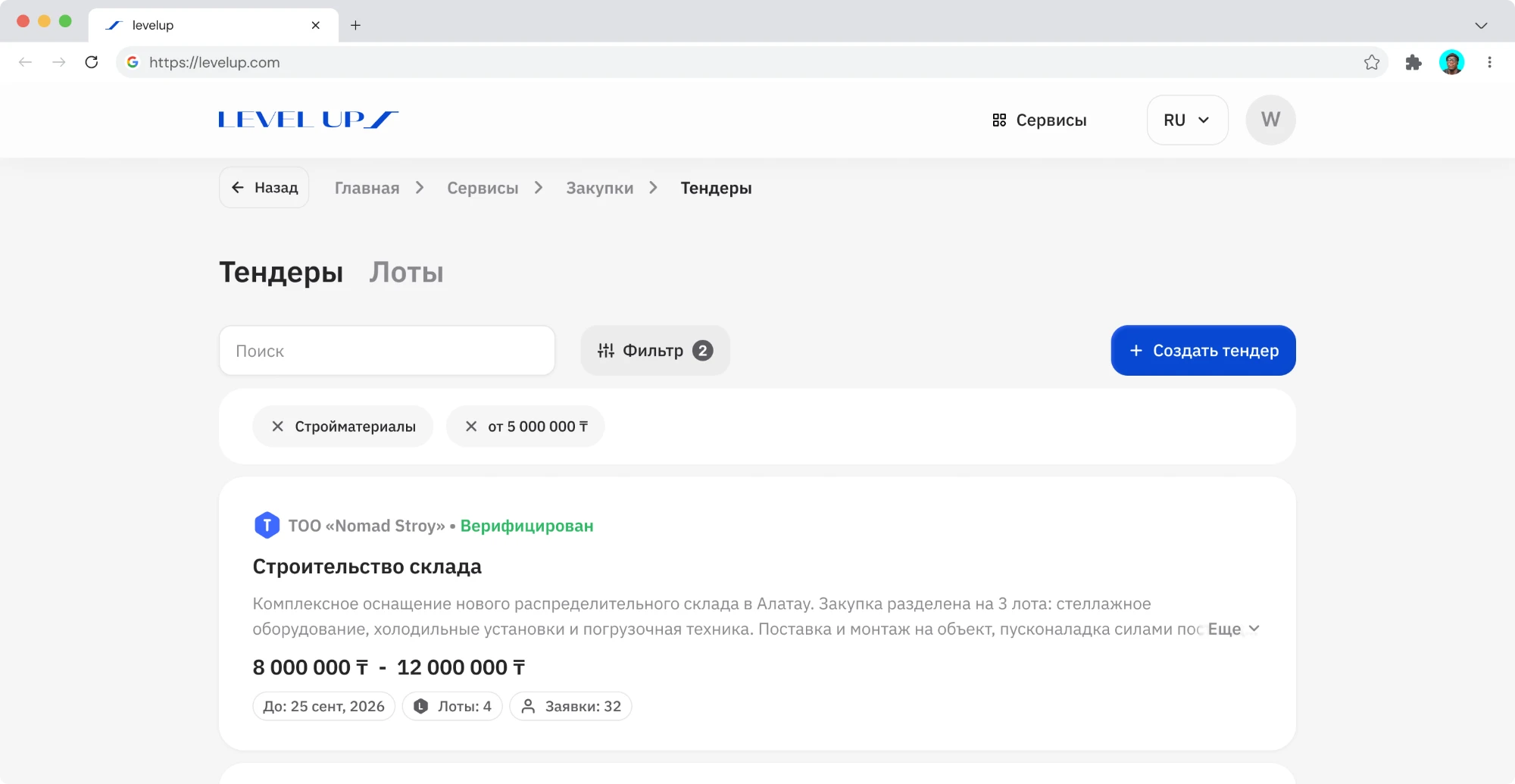Click the Google site info icon
The width and height of the screenshot is (1515, 784).
133,62
